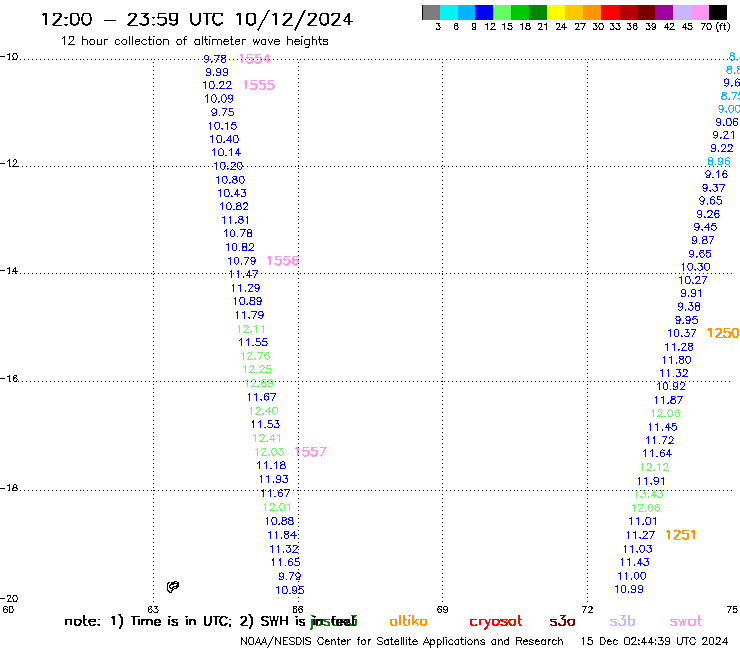Click the value 10.37 beside pass 1250
Screen dimensions: 740x650
click(x=682, y=333)
